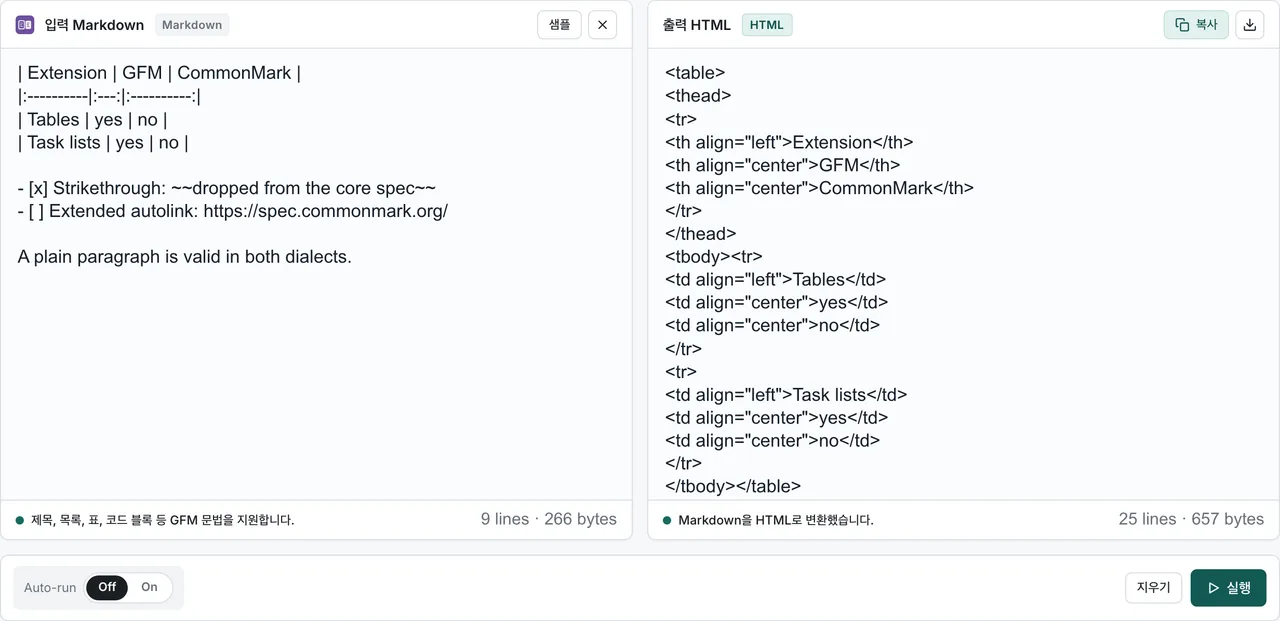Run conversion with the 실행 button
Image resolution: width=1280 pixels, height=621 pixels.
click(x=1228, y=588)
